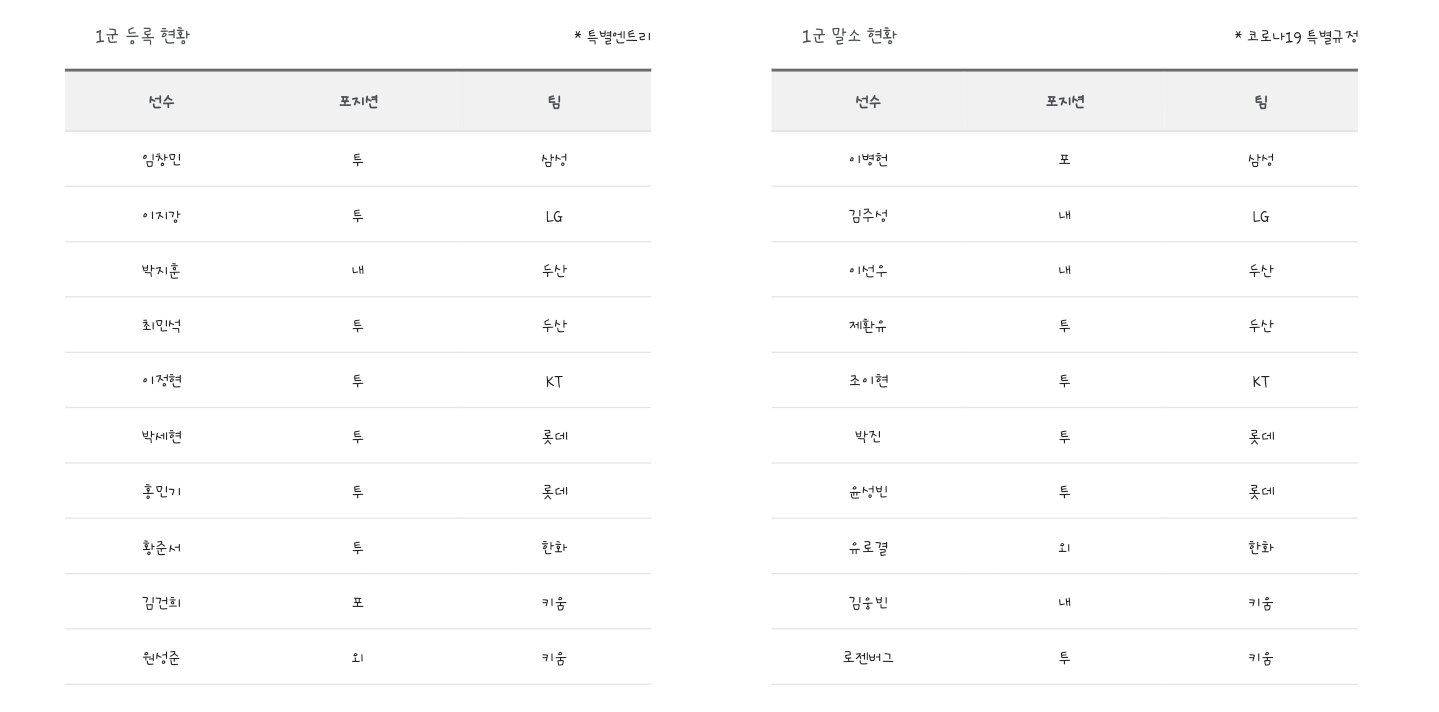Click 윤성빈 롯데 player name
1439x712 pixels.
click(867, 492)
